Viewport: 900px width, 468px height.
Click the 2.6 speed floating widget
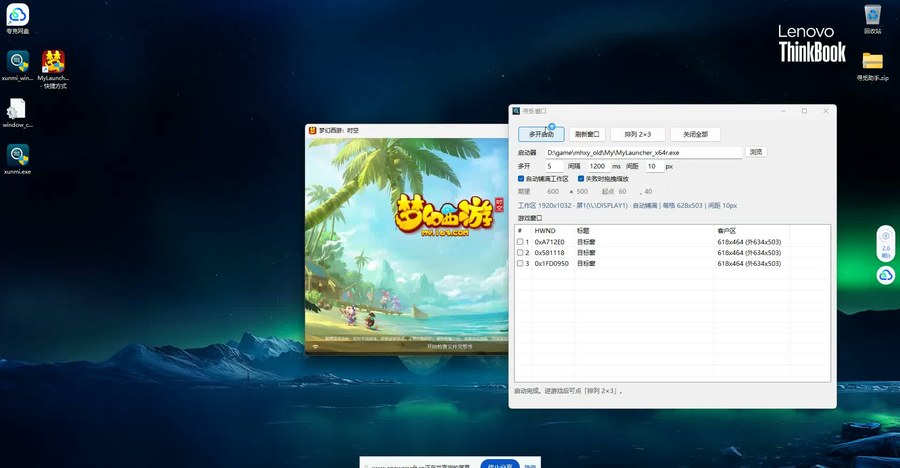(x=886, y=243)
